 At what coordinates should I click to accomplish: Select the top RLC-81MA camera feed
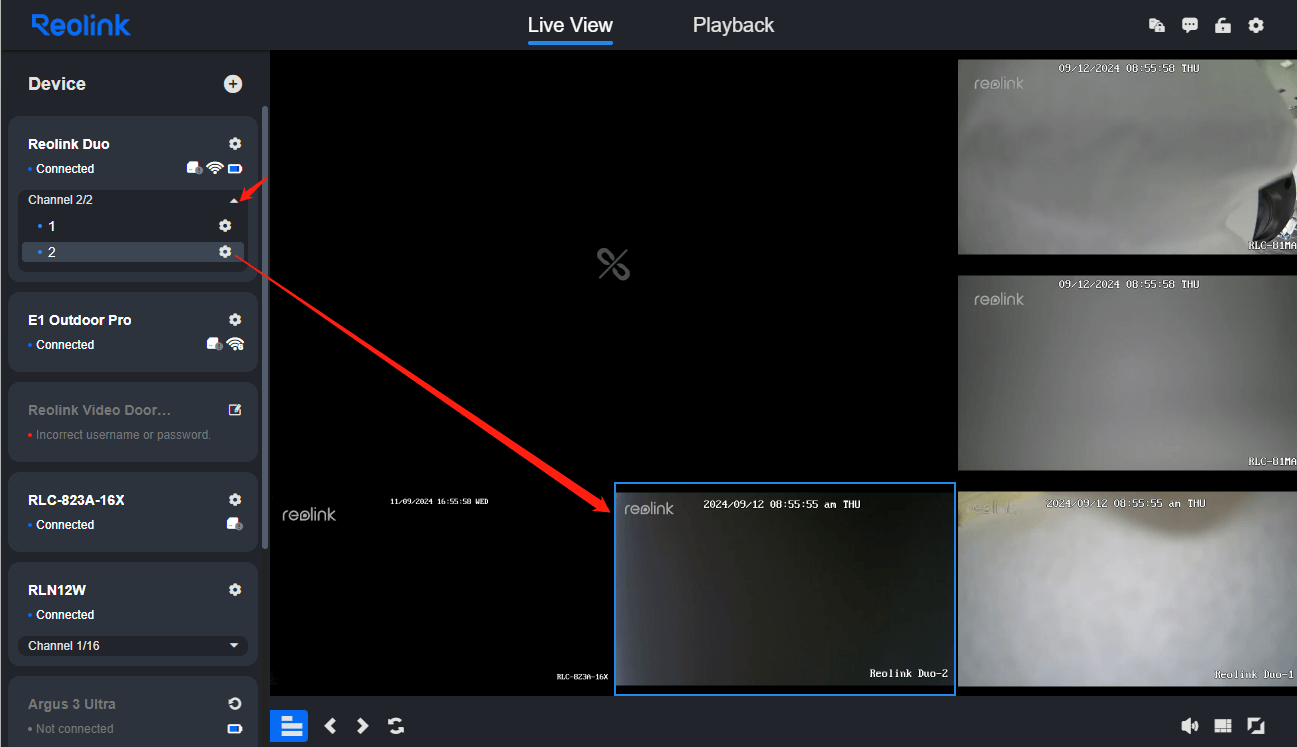[x=1127, y=157]
